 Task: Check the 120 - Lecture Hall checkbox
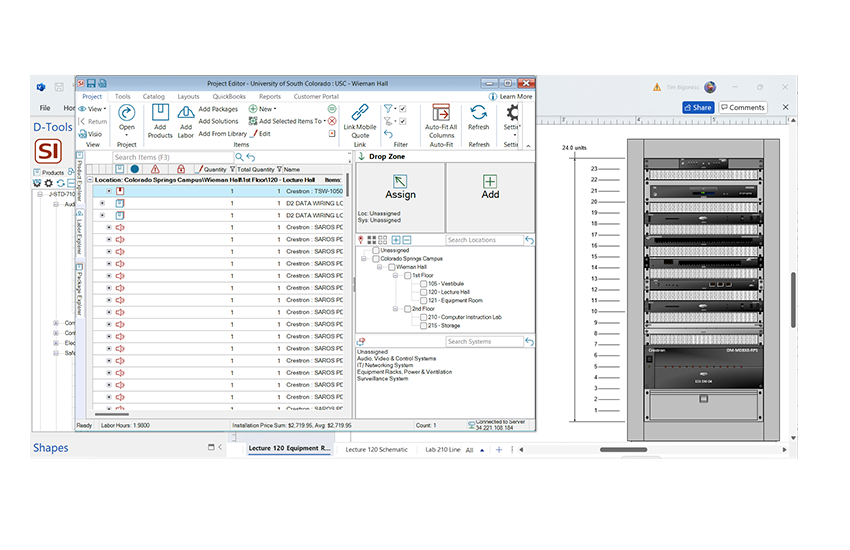click(x=423, y=292)
